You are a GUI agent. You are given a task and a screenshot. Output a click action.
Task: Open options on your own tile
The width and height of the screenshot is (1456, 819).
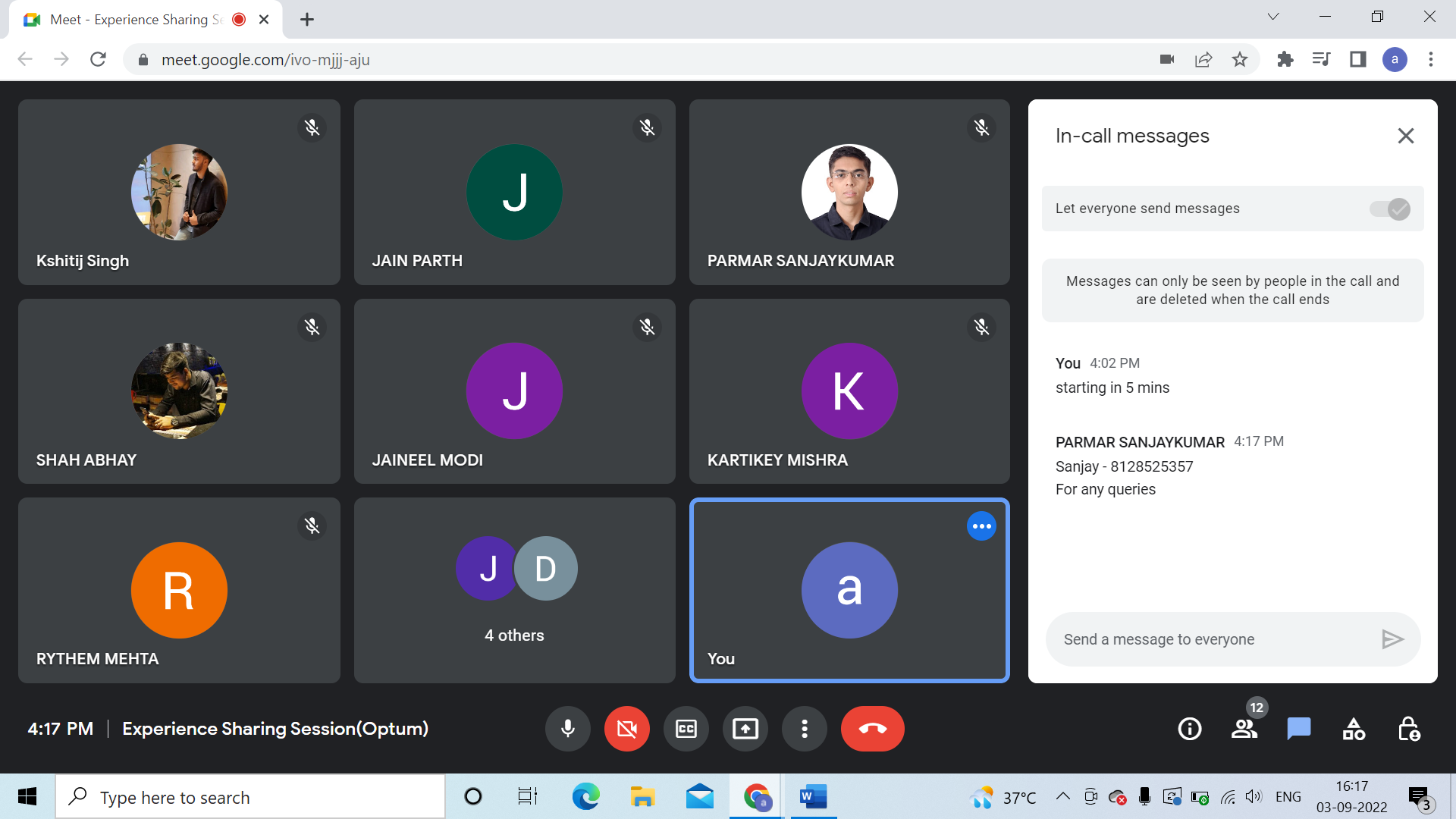(981, 526)
